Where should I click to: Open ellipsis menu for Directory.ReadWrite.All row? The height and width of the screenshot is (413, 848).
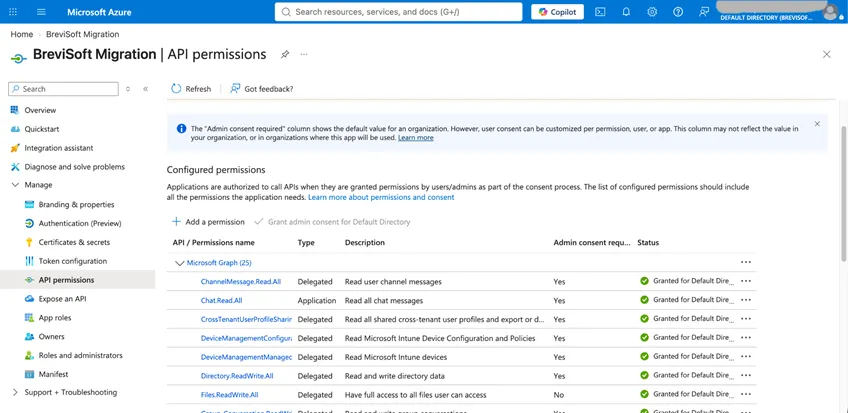pyautogui.click(x=746, y=375)
